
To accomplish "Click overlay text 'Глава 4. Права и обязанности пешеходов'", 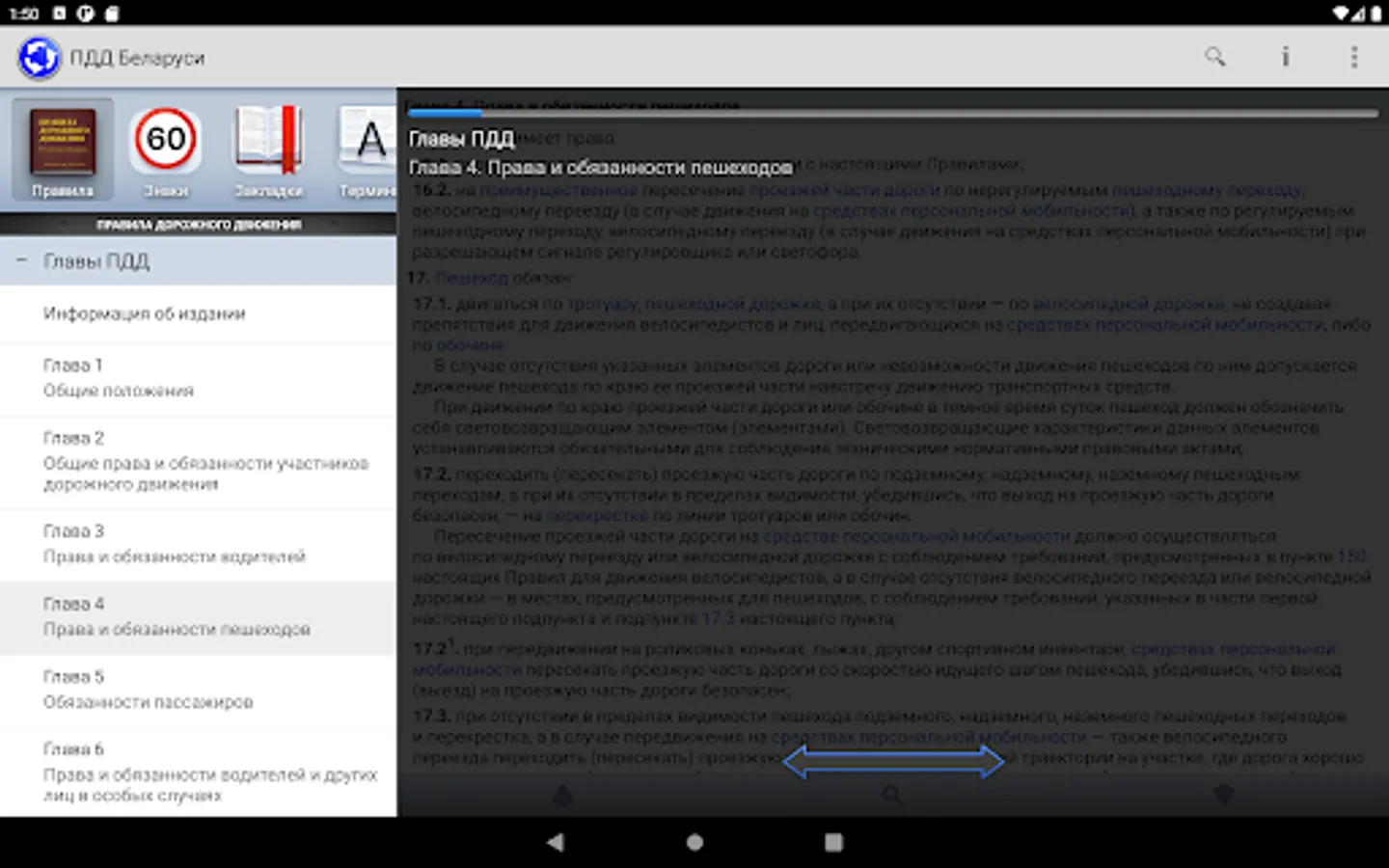I will pos(600,168).
